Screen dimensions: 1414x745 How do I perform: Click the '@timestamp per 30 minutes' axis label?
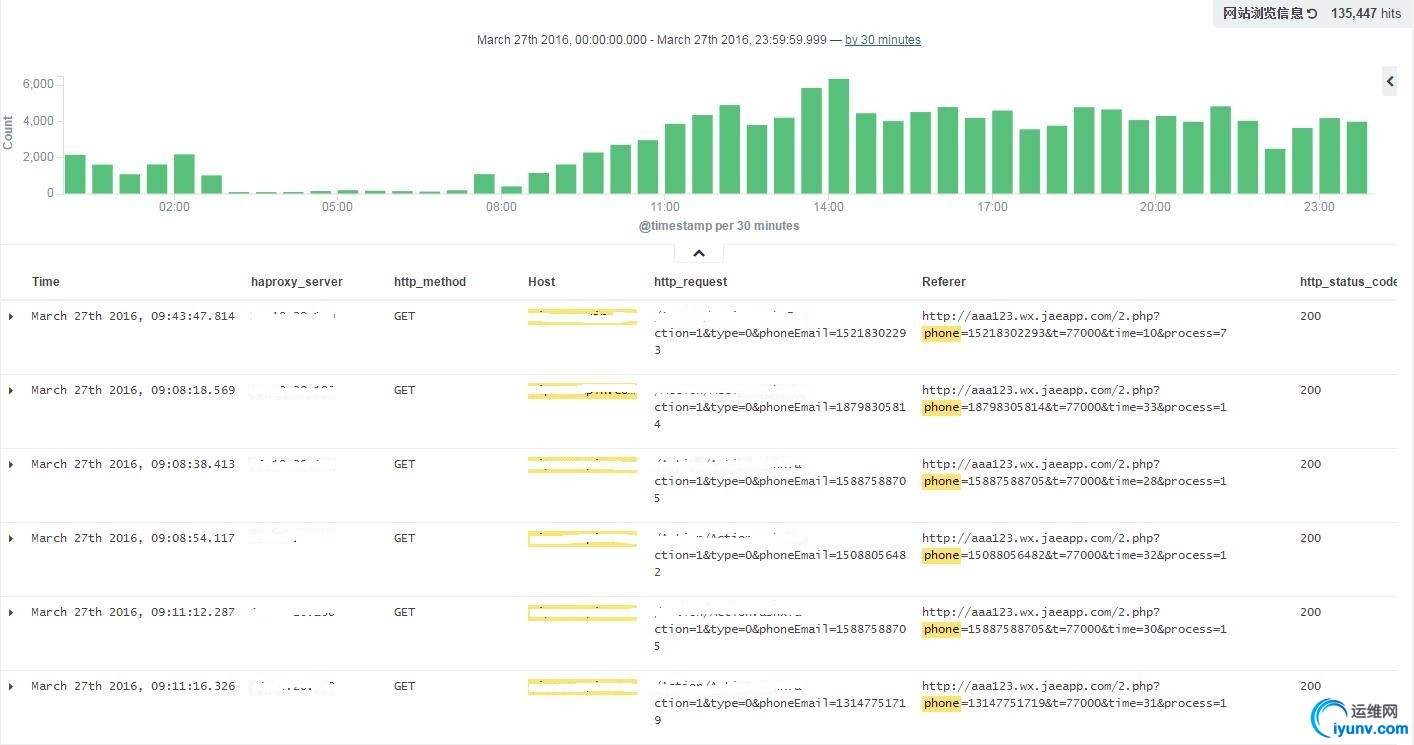pyautogui.click(x=719, y=226)
